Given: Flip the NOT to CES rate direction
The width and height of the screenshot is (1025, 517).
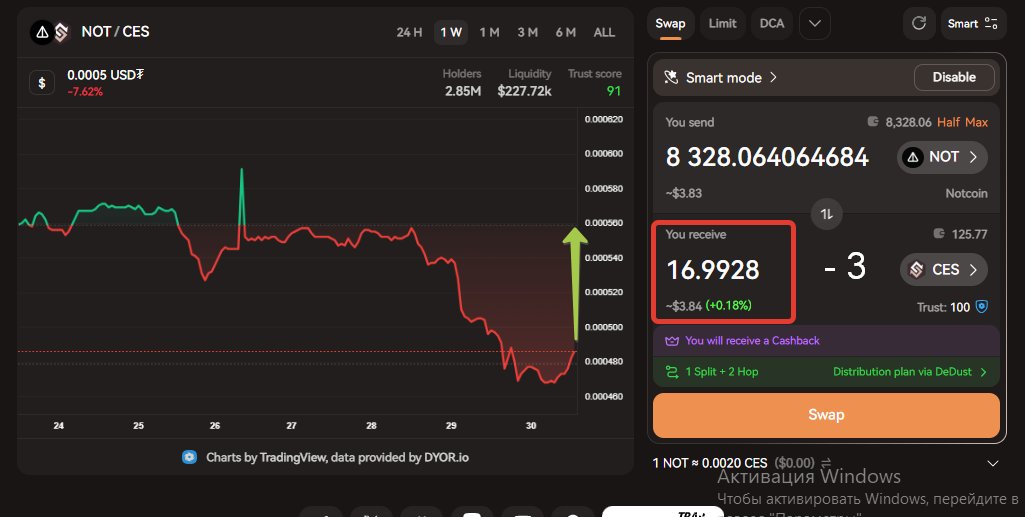Looking at the screenshot, I should (x=826, y=463).
